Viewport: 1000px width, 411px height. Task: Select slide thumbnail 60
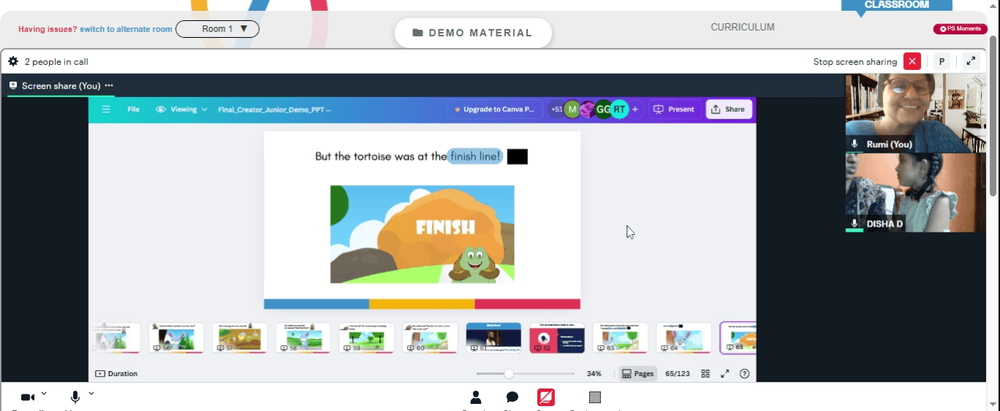point(430,338)
